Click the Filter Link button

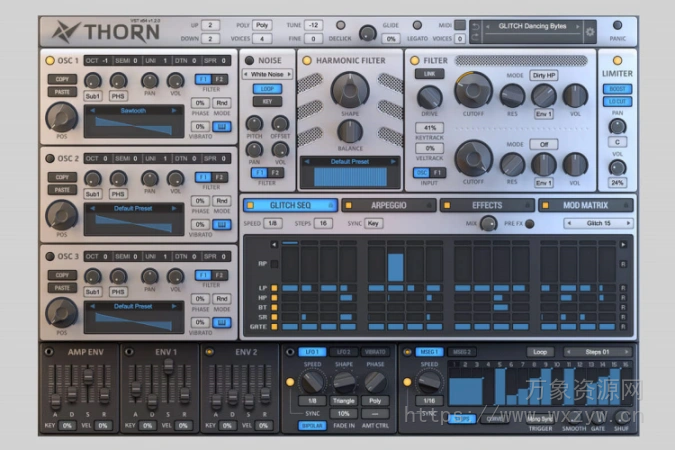[x=429, y=74]
